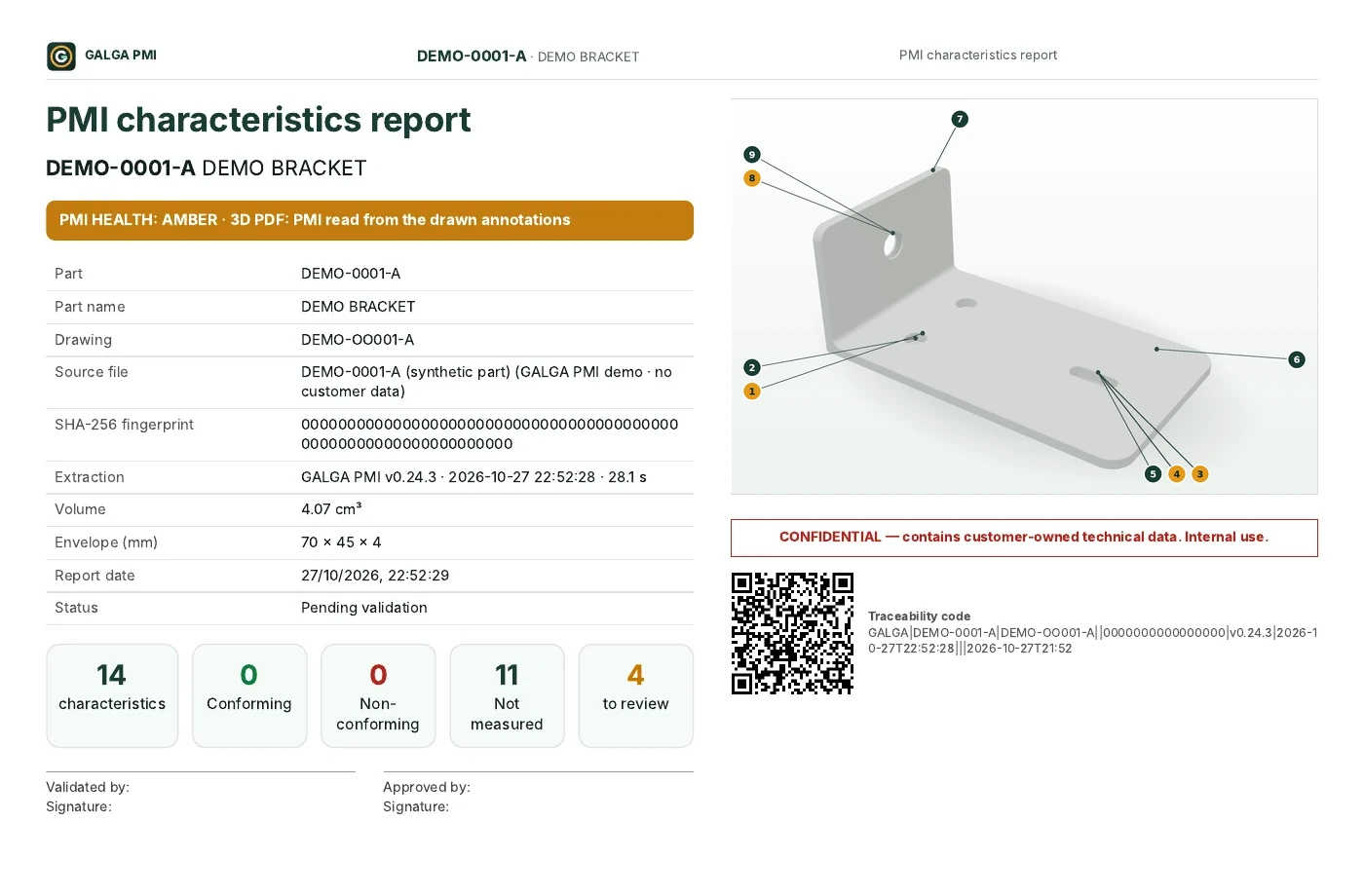1364x896 pixels.
Task: Click the Signature line under 'Approved by'
Action: click(x=416, y=806)
